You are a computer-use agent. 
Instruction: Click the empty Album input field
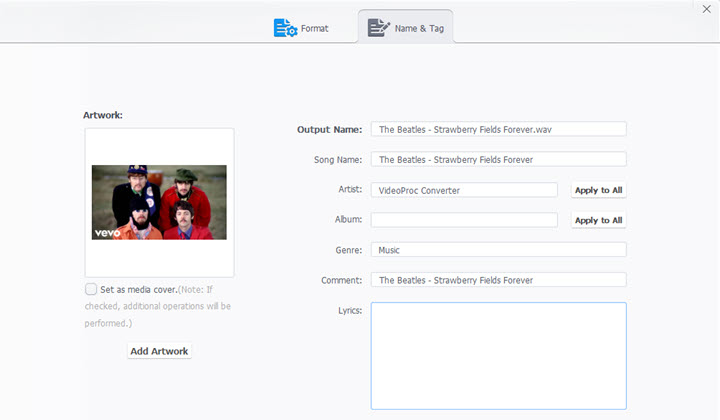pos(463,220)
